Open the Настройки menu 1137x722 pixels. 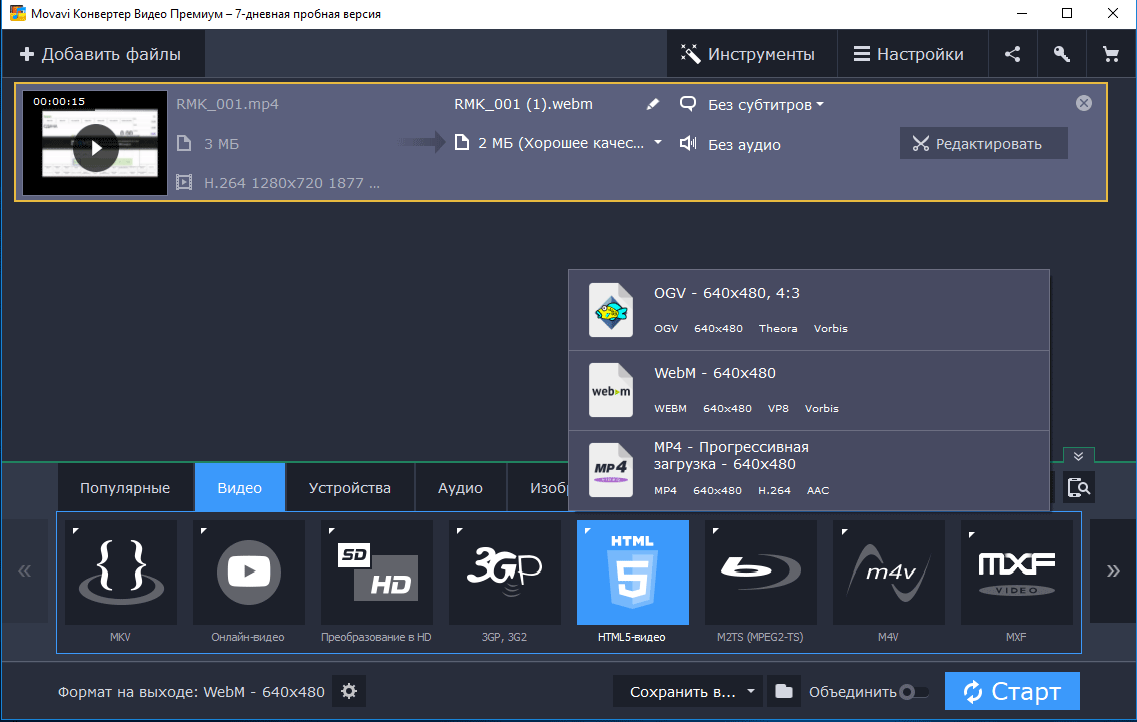click(x=911, y=54)
